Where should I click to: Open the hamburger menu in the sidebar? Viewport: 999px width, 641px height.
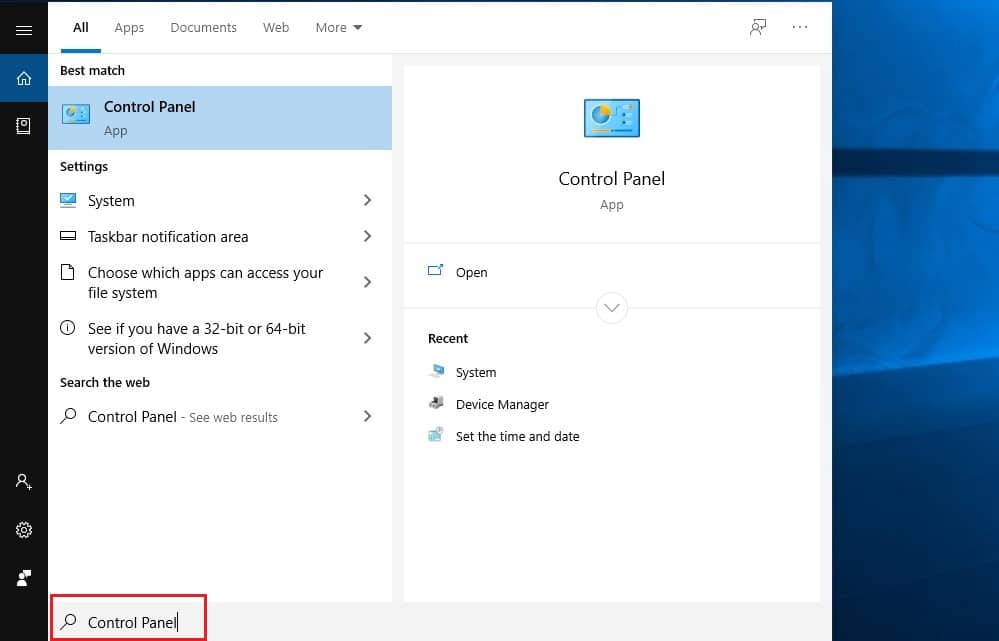pos(24,30)
